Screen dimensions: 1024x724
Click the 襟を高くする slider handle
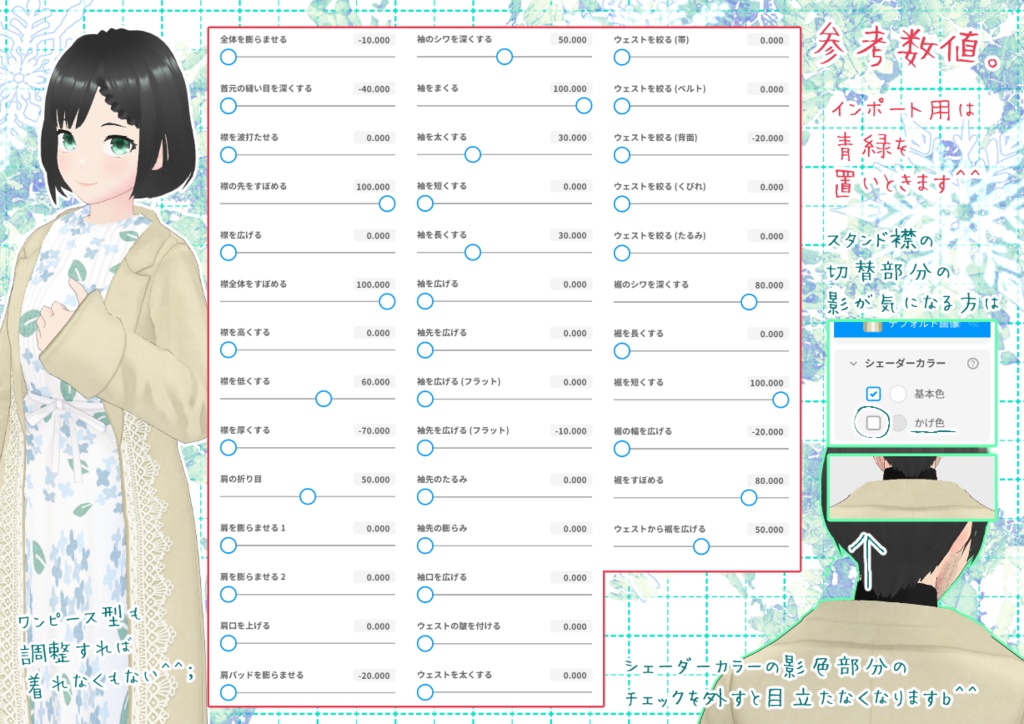(x=228, y=350)
